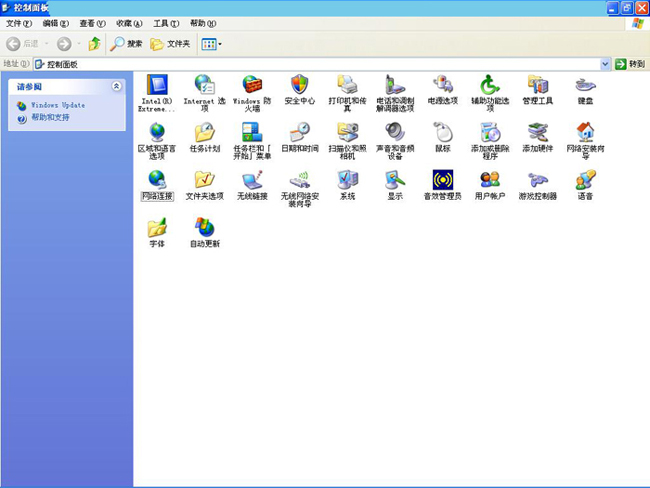Open the 查看(V) menu

93,23
